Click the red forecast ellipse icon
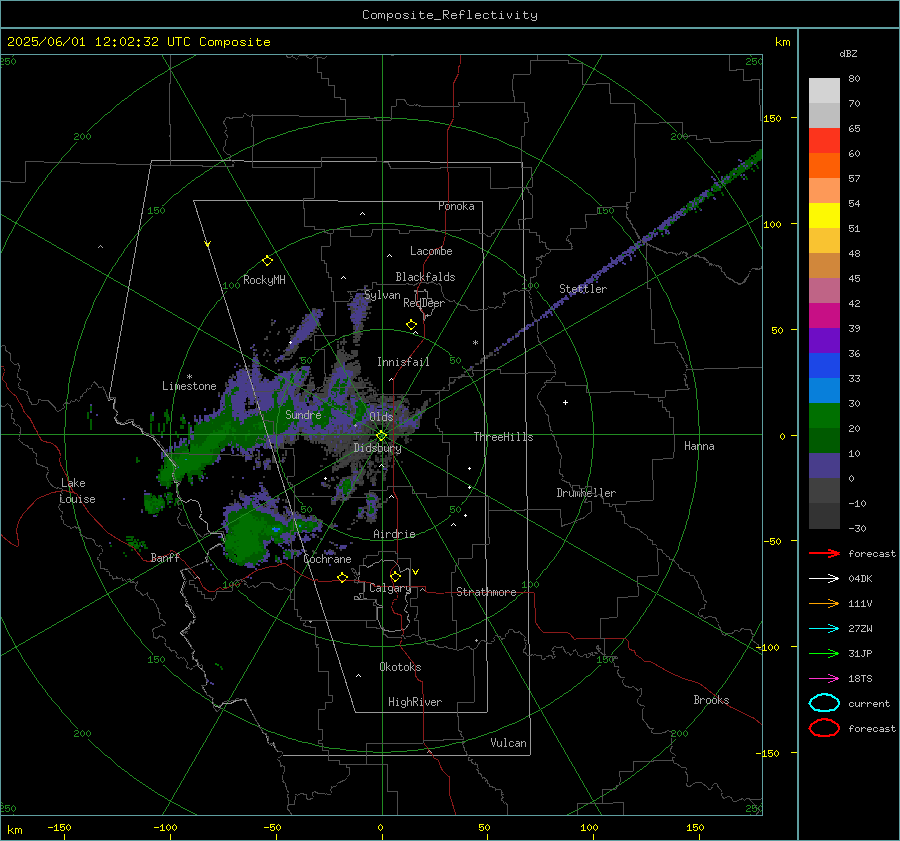This screenshot has height=841, width=900. click(x=824, y=728)
